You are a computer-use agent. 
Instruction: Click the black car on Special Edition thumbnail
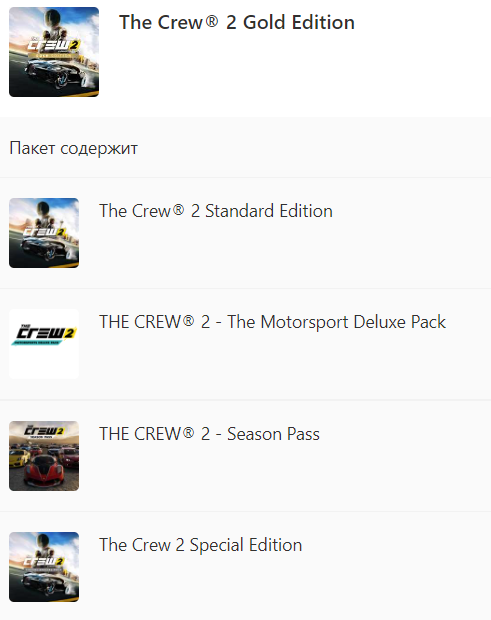click(x=43, y=585)
